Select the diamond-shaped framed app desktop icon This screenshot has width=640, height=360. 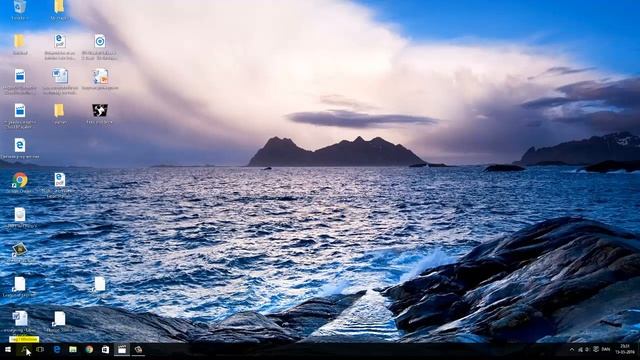pos(19,249)
